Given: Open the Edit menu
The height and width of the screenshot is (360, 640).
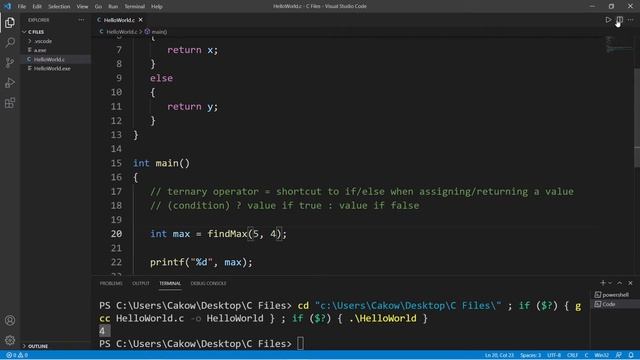Looking at the screenshot, I should (x=37, y=7).
